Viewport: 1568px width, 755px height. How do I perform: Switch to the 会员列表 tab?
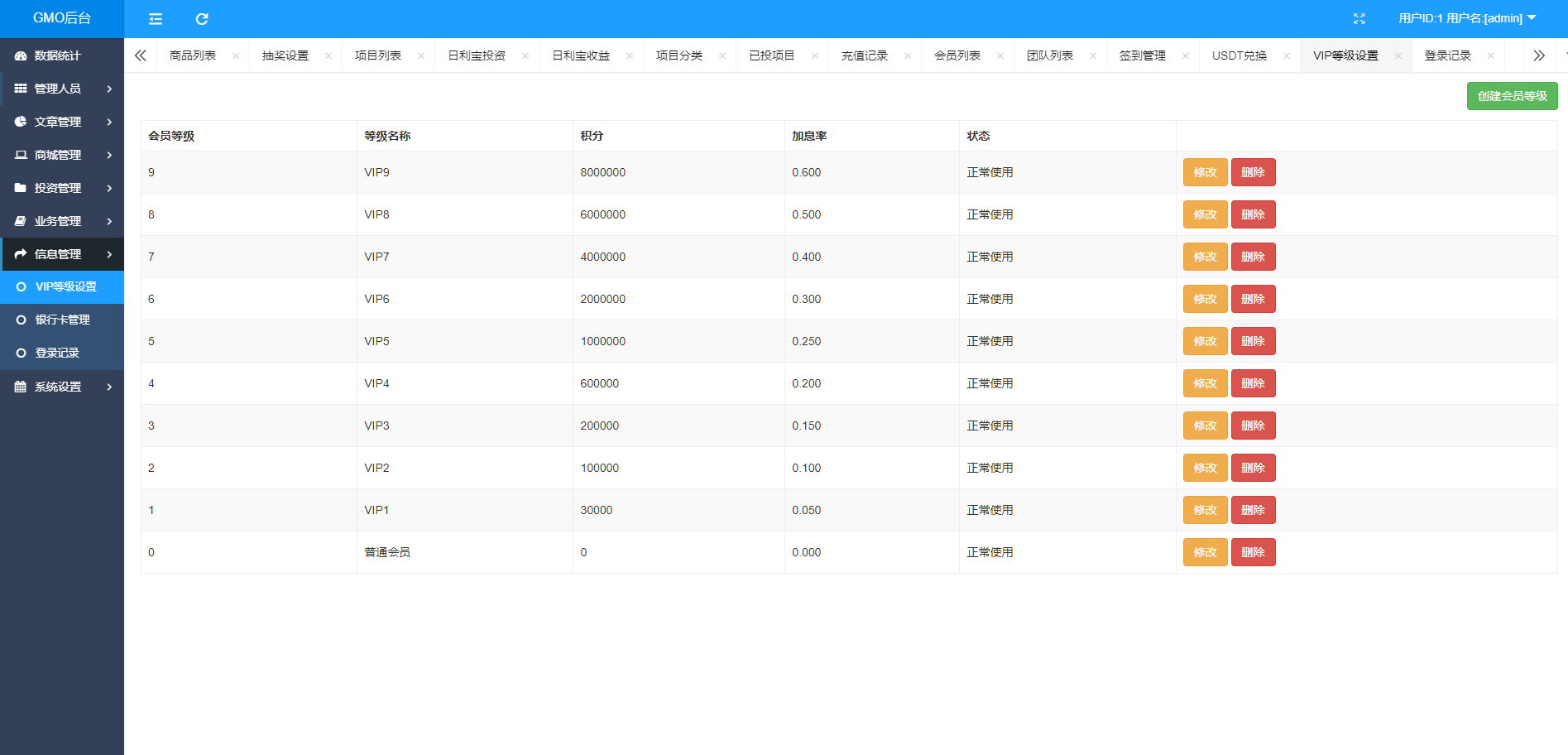[957, 55]
